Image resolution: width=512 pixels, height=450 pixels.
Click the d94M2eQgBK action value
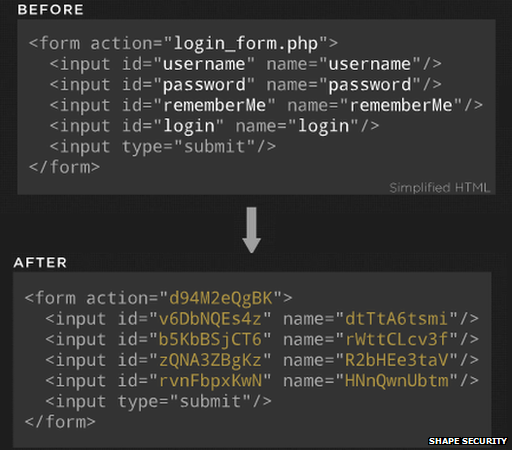pos(221,298)
